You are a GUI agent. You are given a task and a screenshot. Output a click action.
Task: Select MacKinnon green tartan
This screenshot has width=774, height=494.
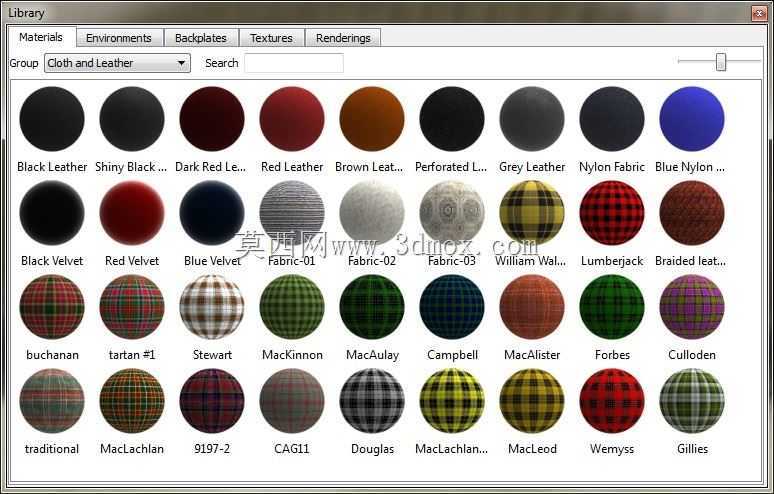pyautogui.click(x=292, y=307)
